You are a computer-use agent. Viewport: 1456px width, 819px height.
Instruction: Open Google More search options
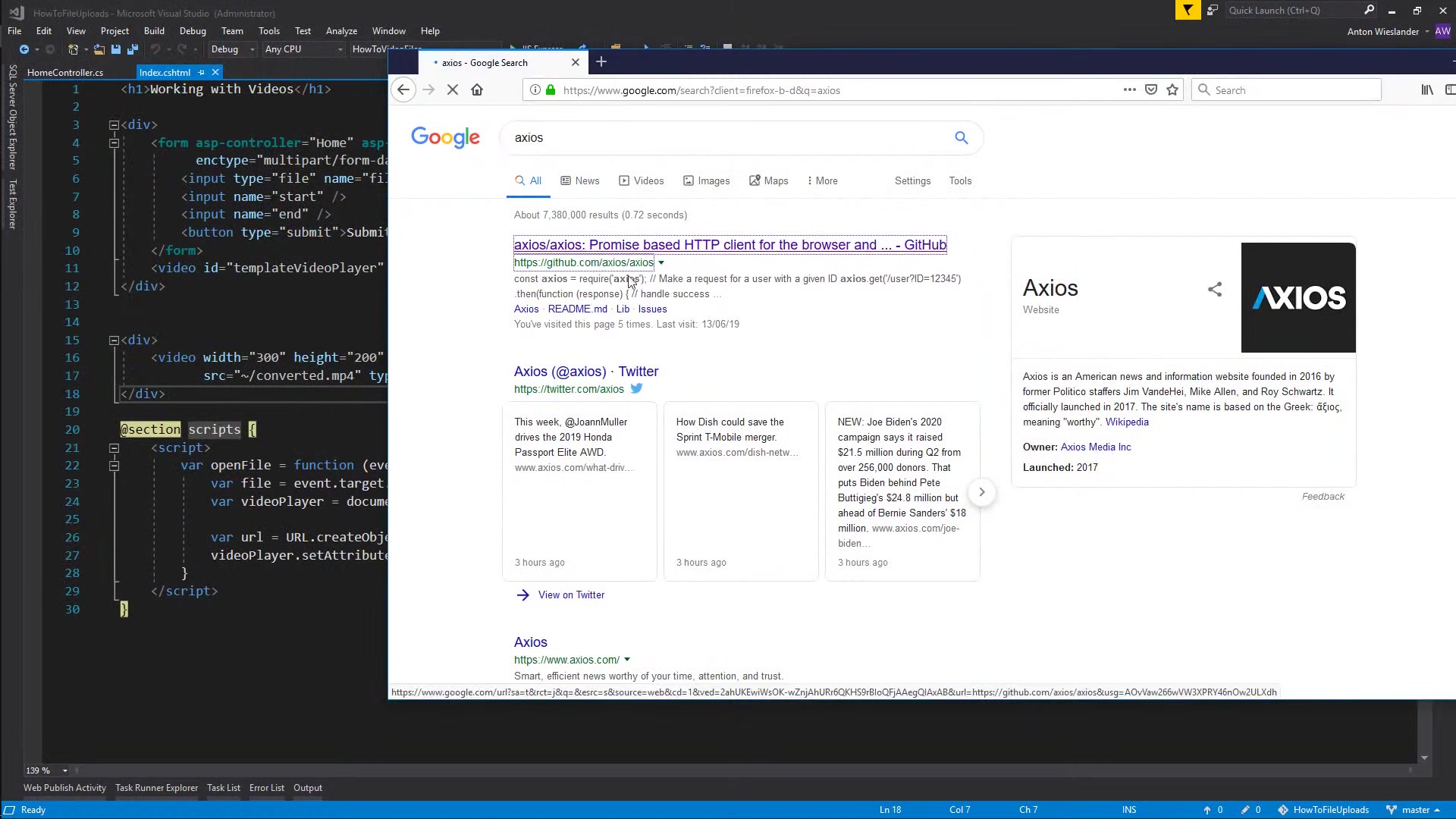pos(822,180)
